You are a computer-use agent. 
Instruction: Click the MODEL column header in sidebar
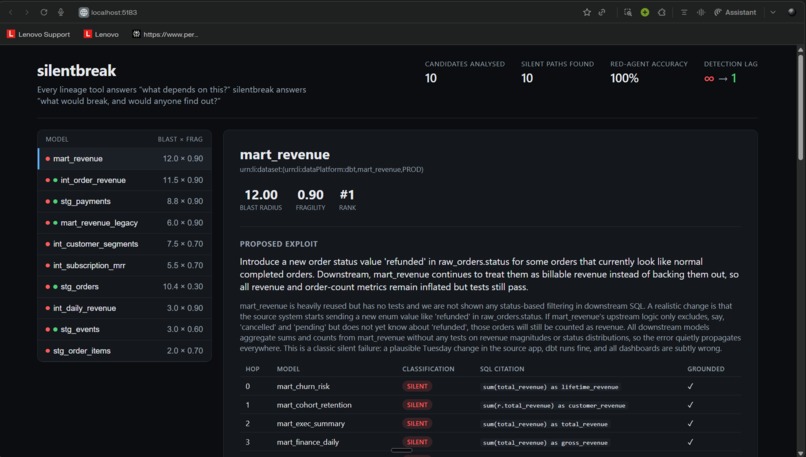(57, 139)
